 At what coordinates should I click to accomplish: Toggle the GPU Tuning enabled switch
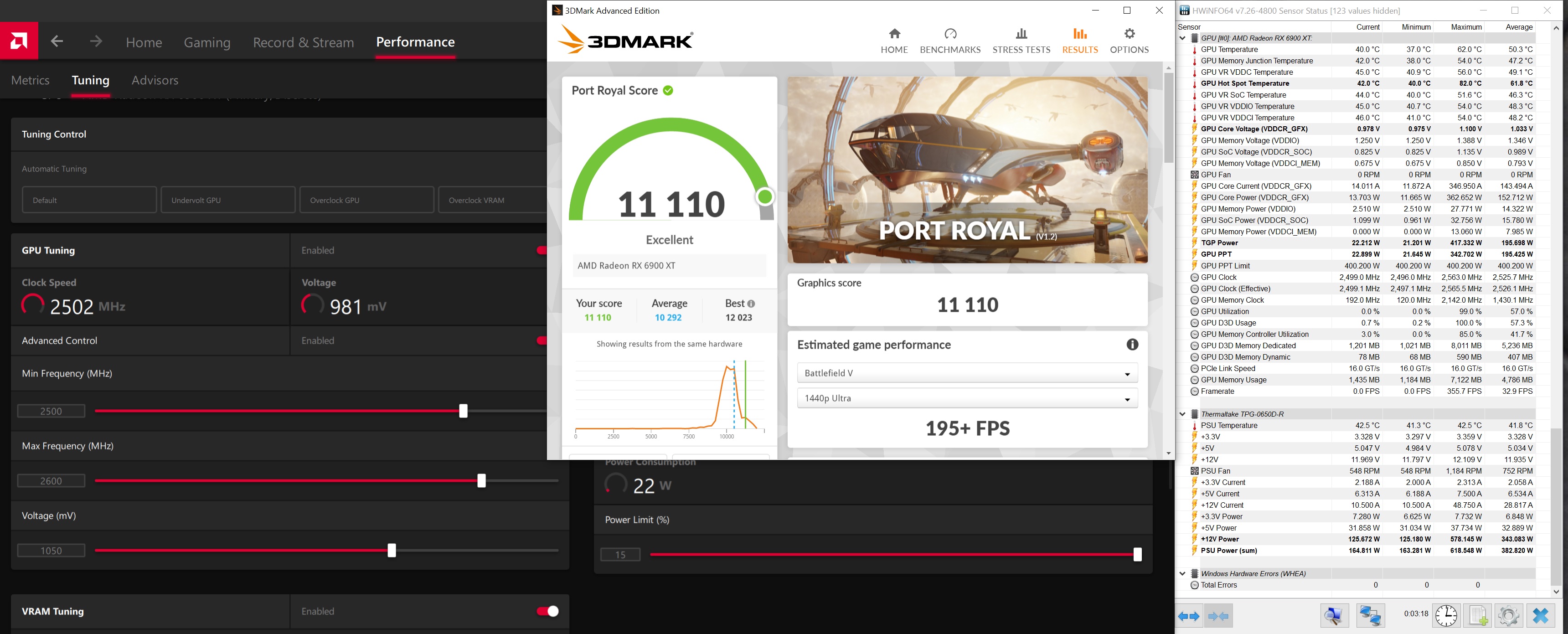541,250
